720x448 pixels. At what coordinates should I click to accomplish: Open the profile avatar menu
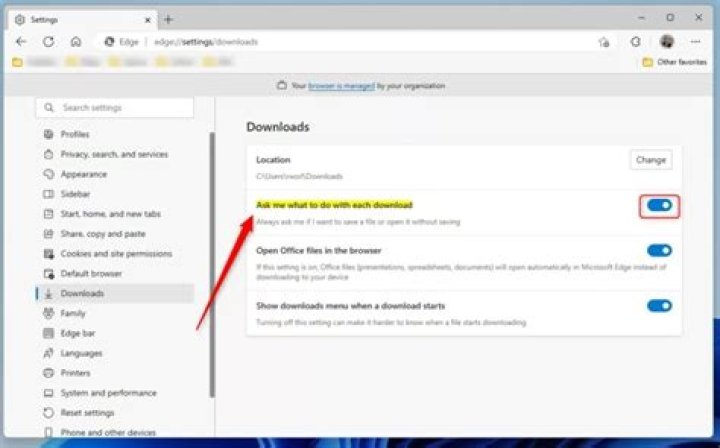(x=667, y=42)
